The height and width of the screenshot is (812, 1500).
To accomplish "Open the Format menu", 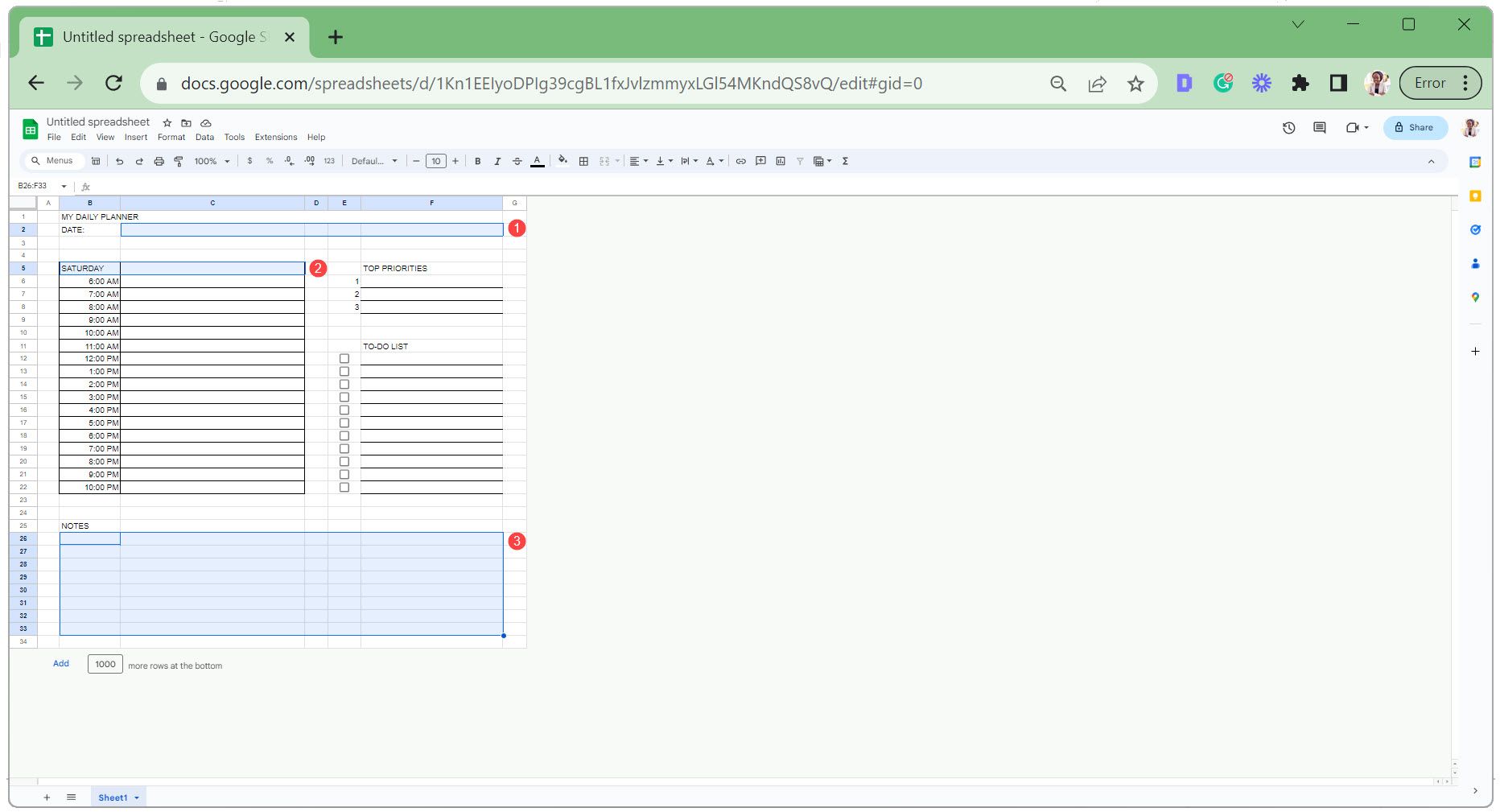I will [x=171, y=137].
